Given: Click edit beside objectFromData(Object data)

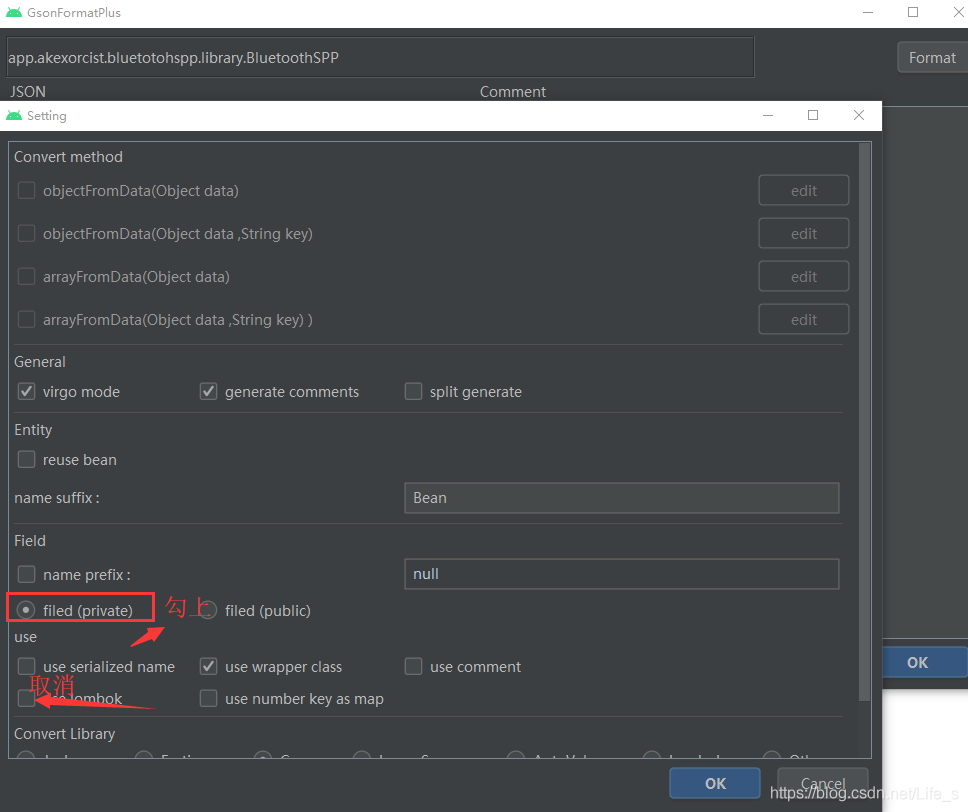Looking at the screenshot, I should [803, 190].
